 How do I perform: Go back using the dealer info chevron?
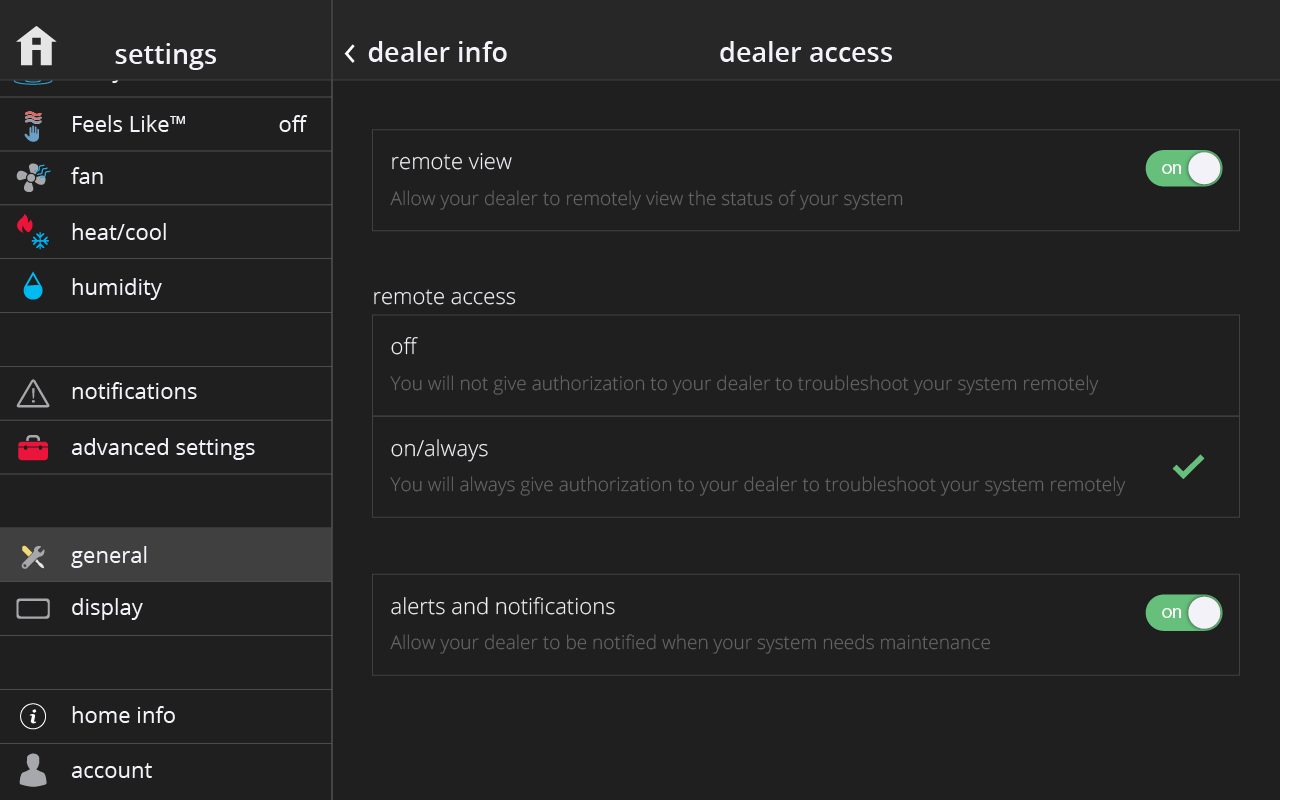tap(350, 54)
